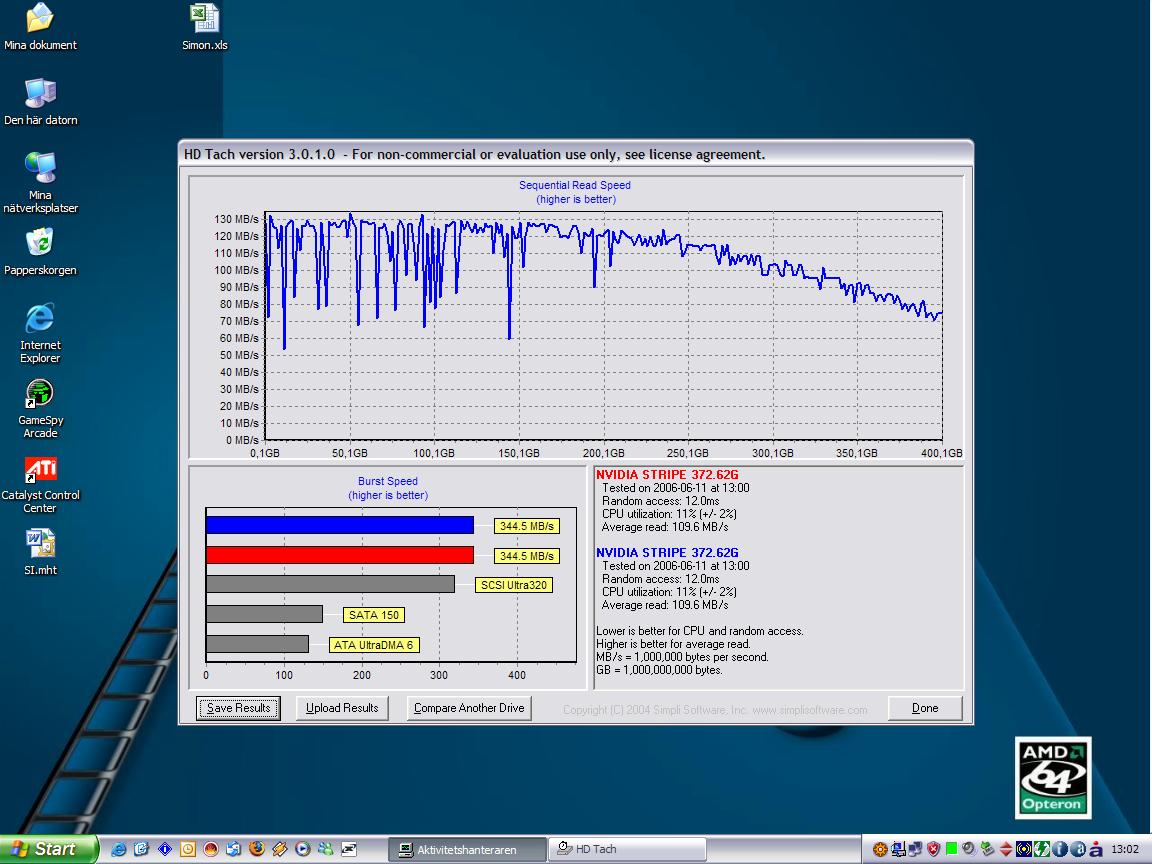Launch Internet Explorer from Quick Launch

click(x=118, y=849)
